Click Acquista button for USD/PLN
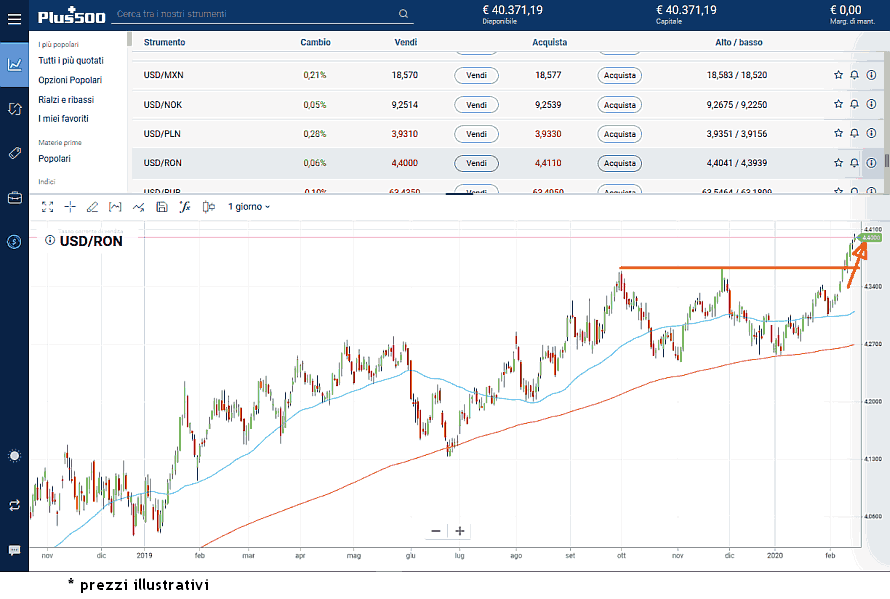The image size is (890, 599). click(x=619, y=134)
